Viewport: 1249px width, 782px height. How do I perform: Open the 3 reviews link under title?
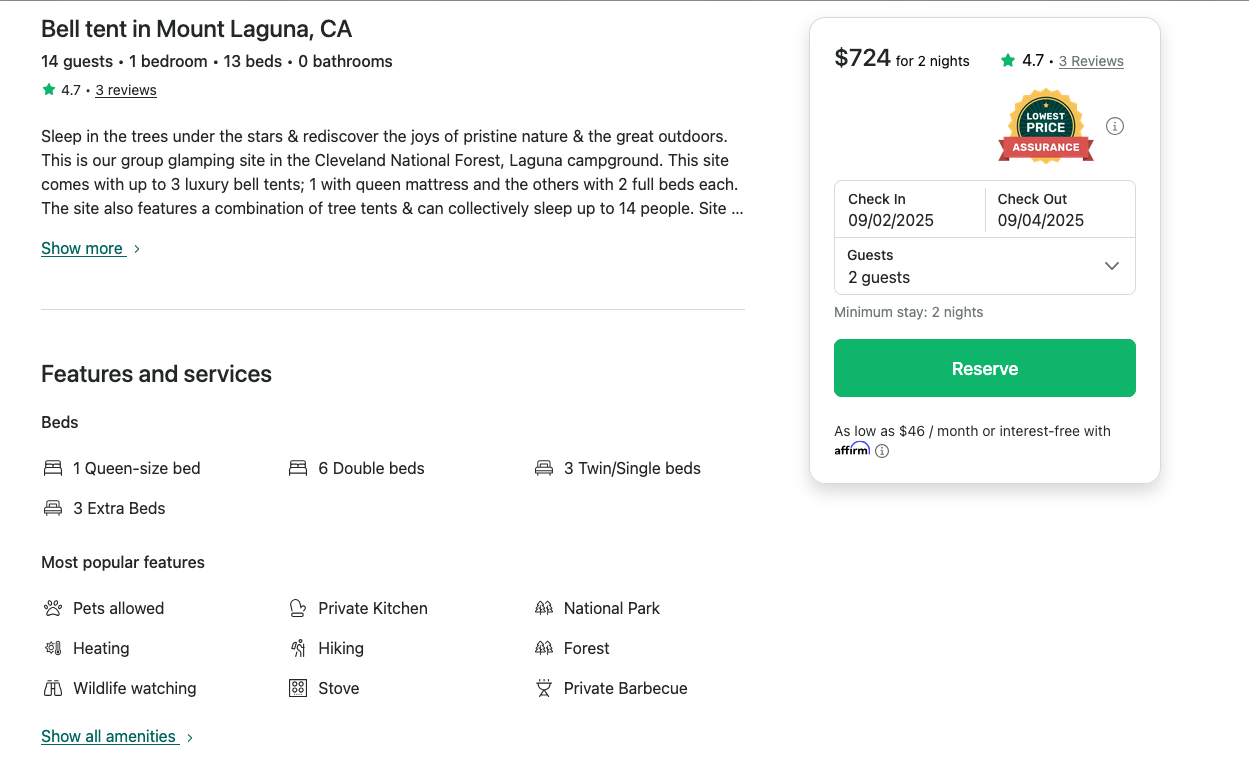click(x=126, y=90)
